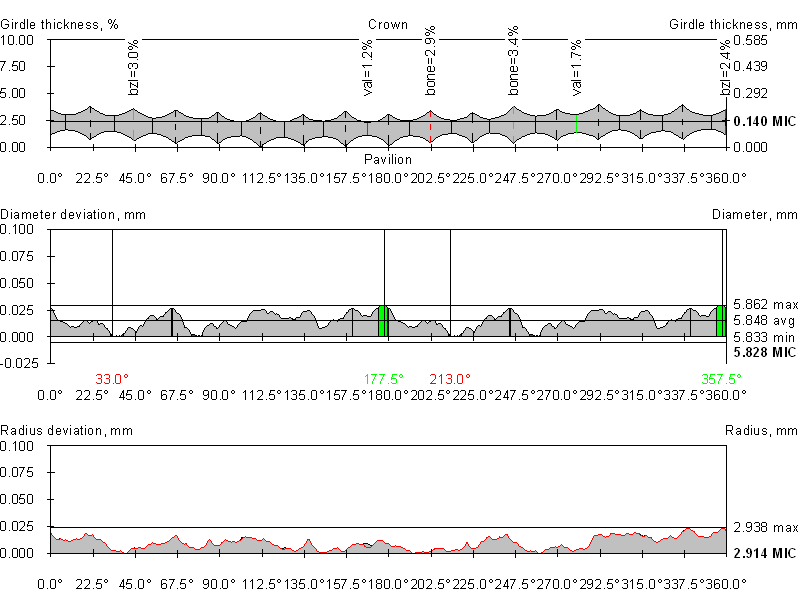Screen dimensions: 800x609
Task: Click the 5.828 MIC diameter value
Action: click(764, 353)
